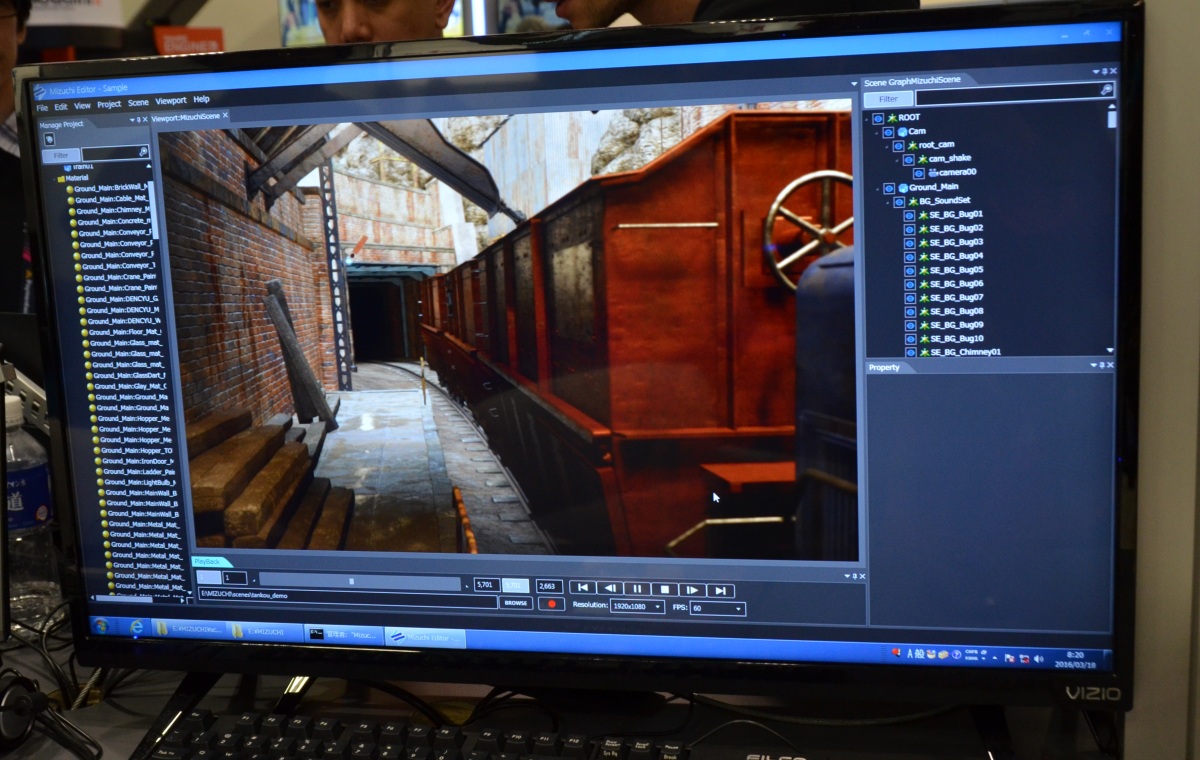The image size is (1200, 760).
Task: Click the camera00 camera icon
Action: pyautogui.click(x=932, y=173)
